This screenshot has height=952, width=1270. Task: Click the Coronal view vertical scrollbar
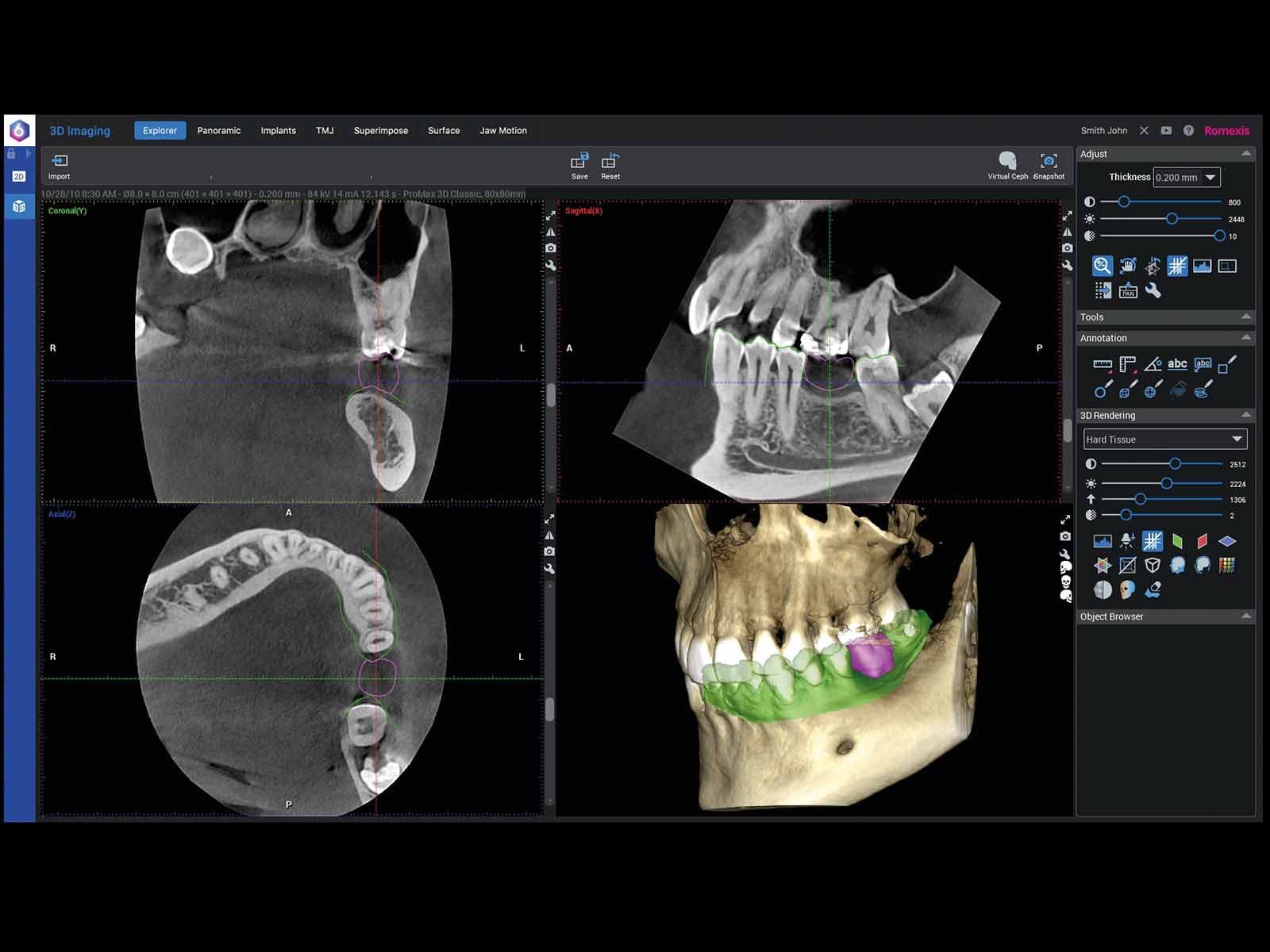(x=551, y=394)
